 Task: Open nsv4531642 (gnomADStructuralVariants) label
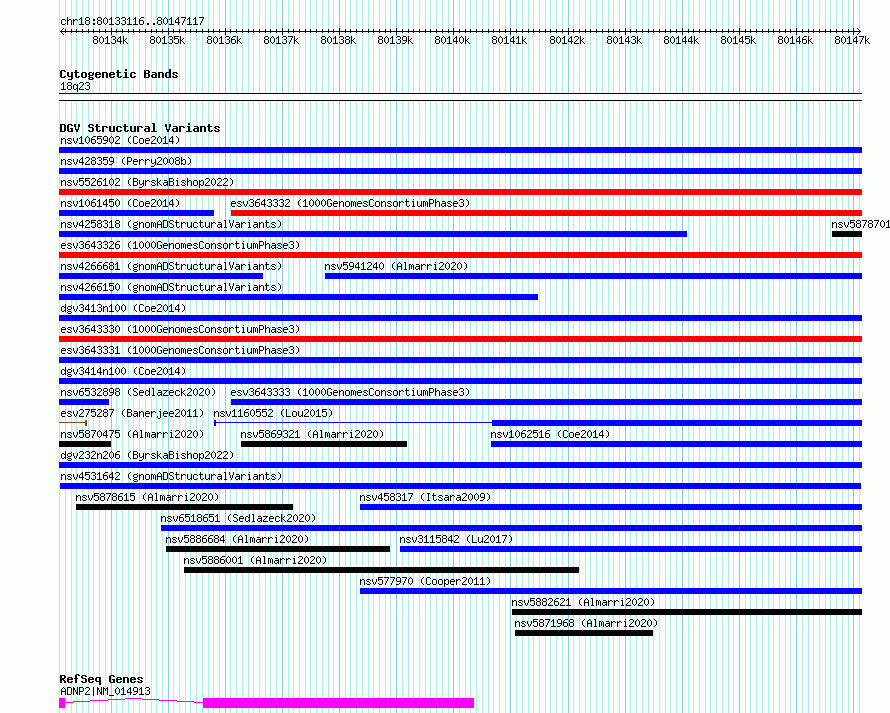171,476
